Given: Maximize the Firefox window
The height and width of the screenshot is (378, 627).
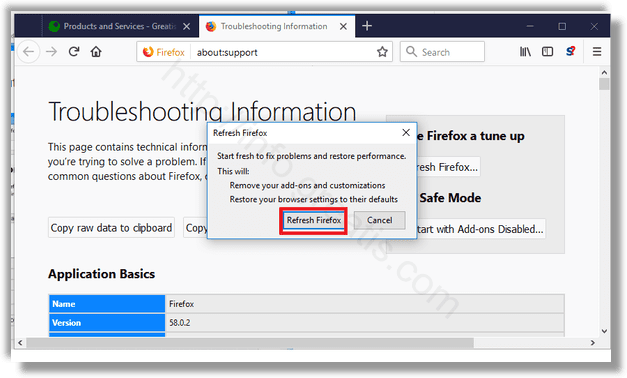Looking at the screenshot, I should click(562, 26).
